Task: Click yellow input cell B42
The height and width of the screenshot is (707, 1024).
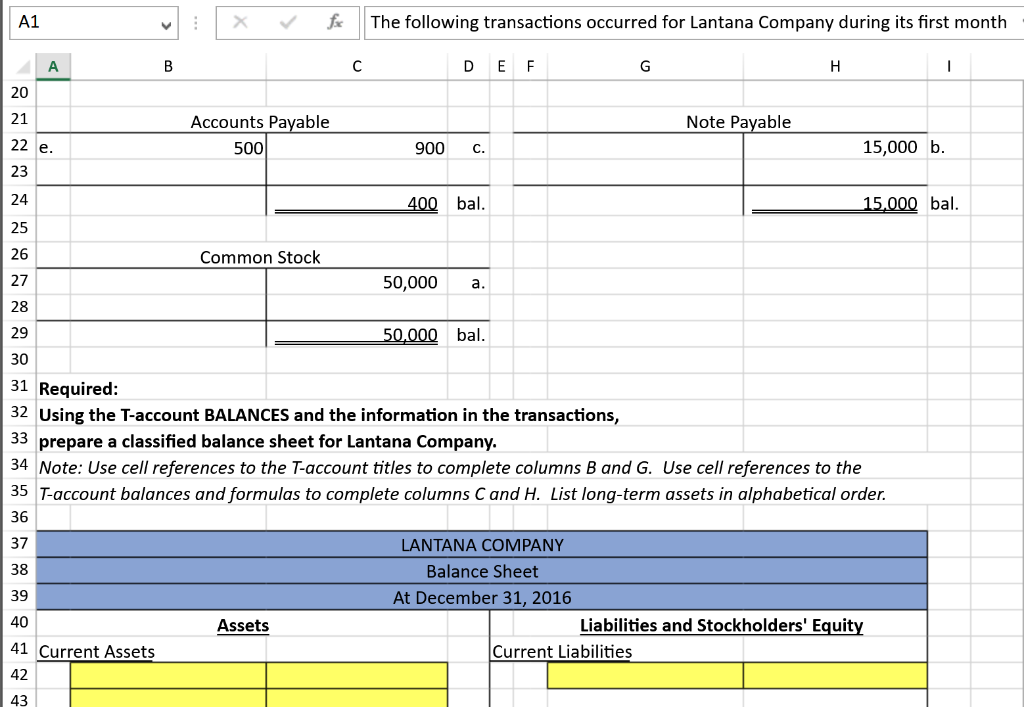Action: [x=168, y=675]
